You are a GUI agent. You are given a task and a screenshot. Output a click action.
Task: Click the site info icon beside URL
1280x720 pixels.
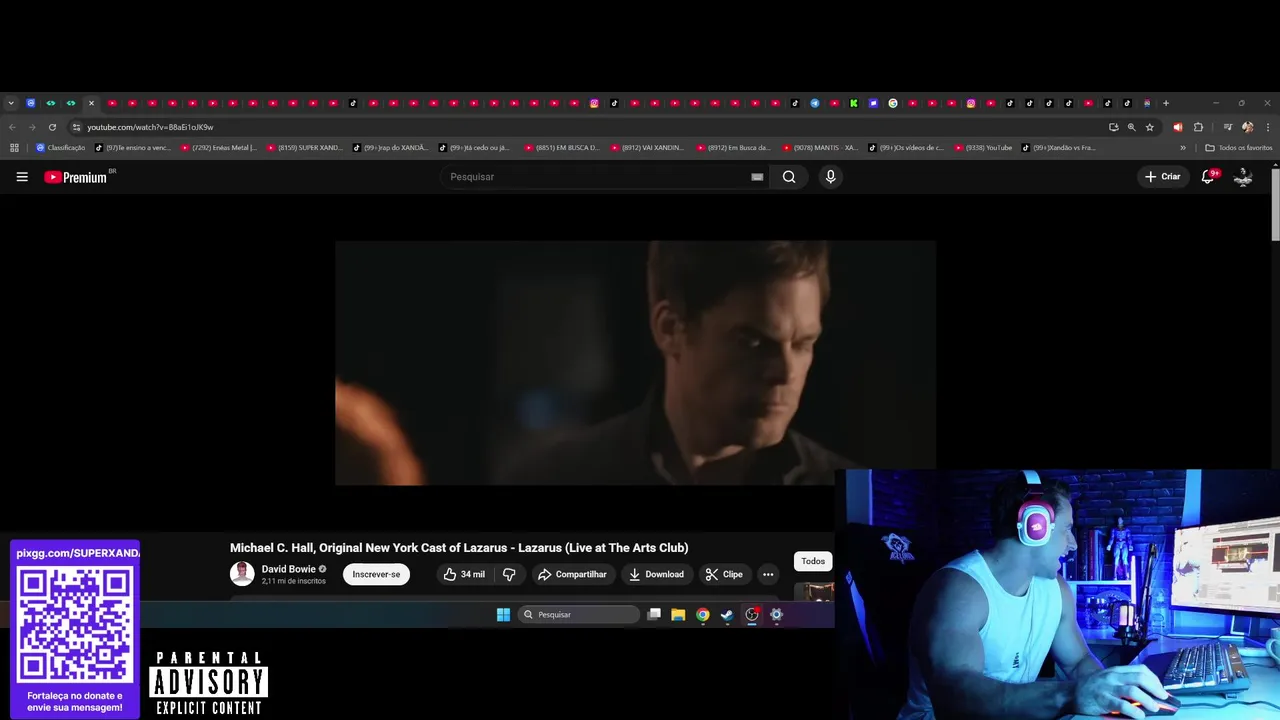[x=76, y=127]
